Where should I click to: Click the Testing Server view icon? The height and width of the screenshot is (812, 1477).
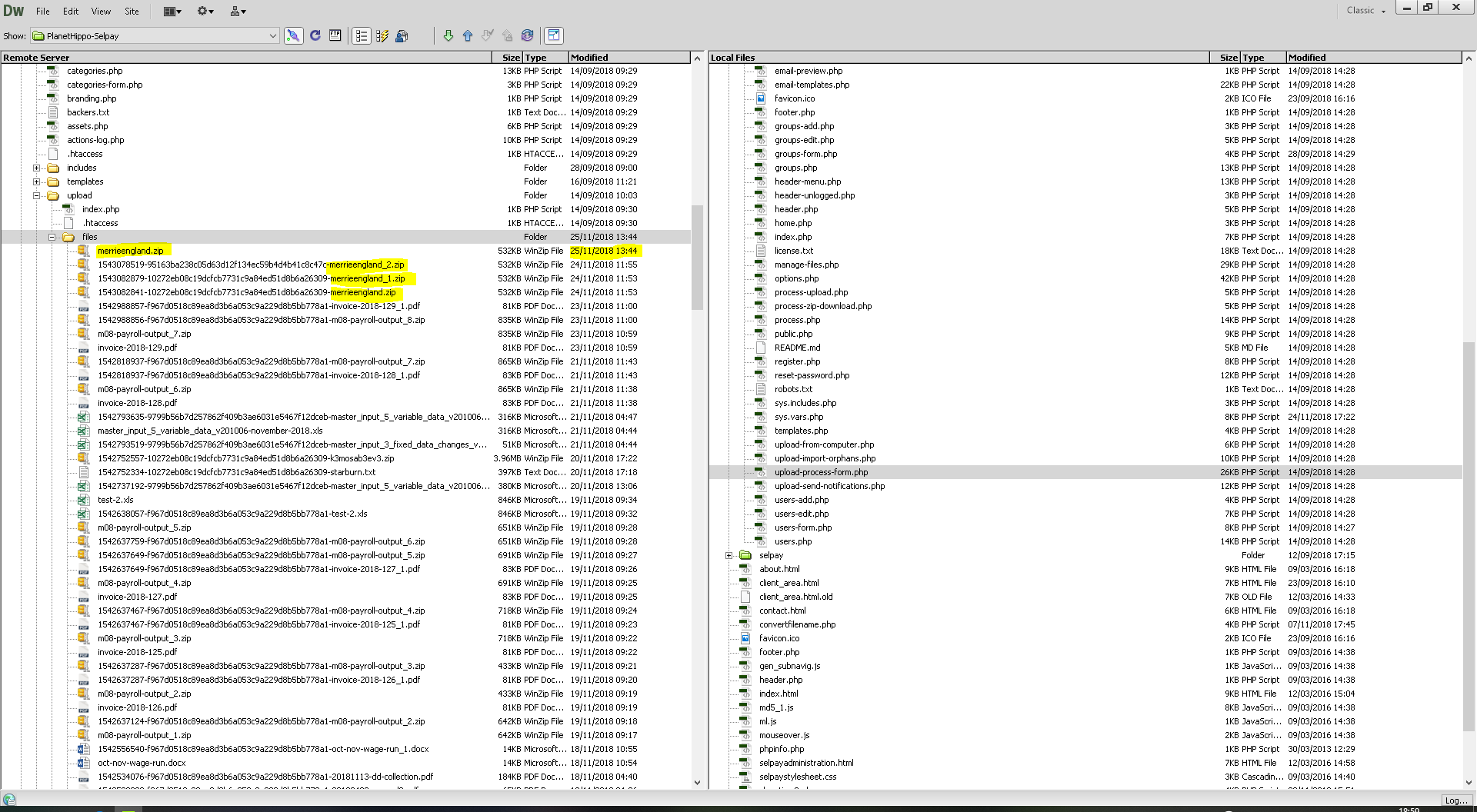tap(382, 35)
